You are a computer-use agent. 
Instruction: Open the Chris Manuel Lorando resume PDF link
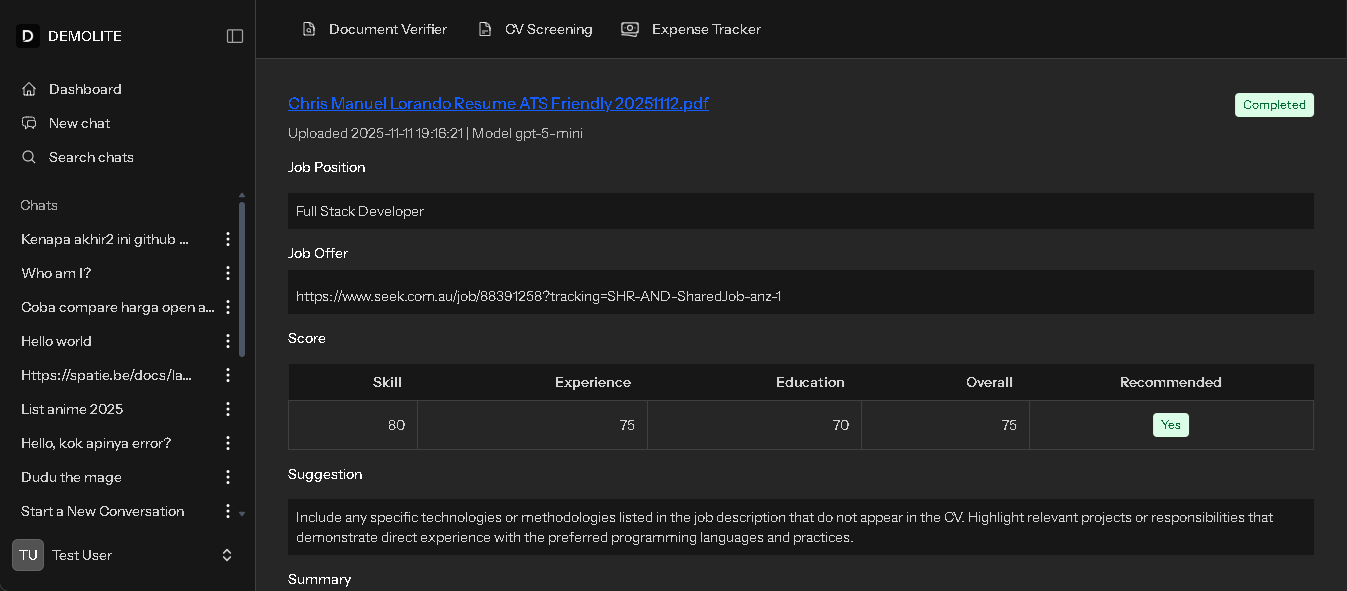point(498,103)
